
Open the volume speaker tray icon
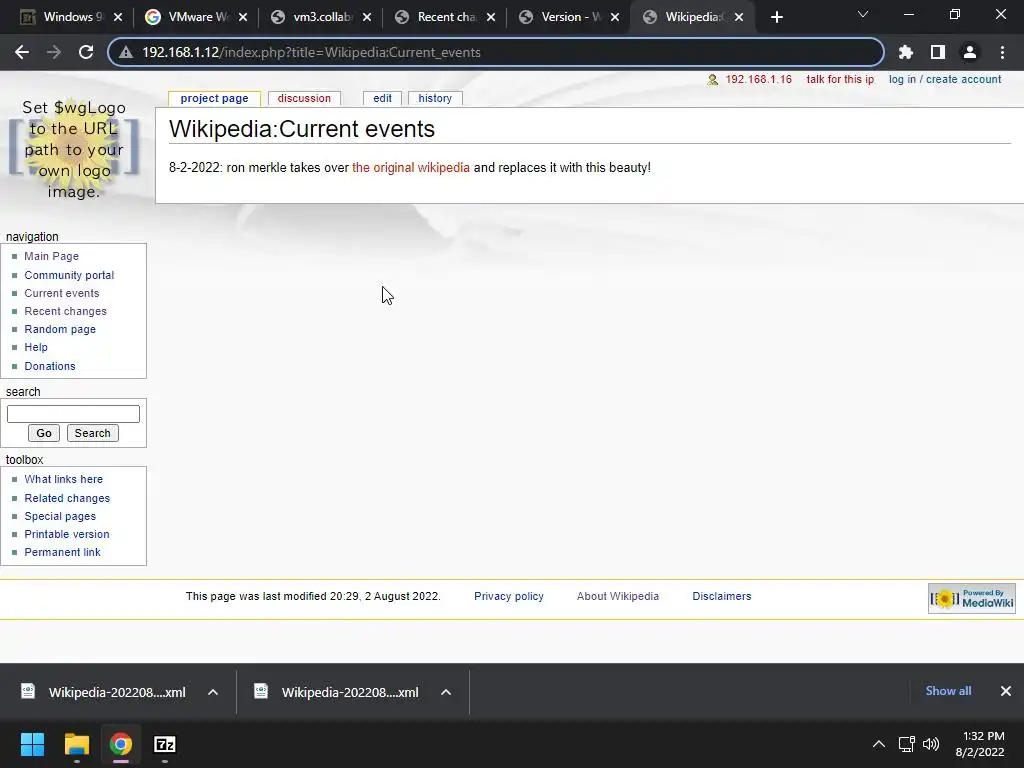(931, 744)
